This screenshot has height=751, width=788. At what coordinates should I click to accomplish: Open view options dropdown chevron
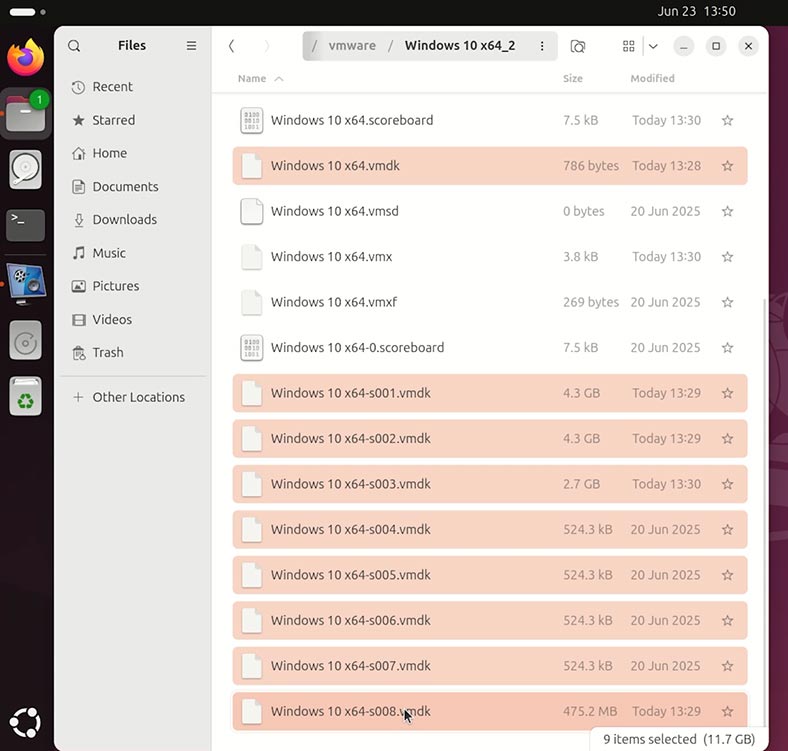[x=653, y=46]
